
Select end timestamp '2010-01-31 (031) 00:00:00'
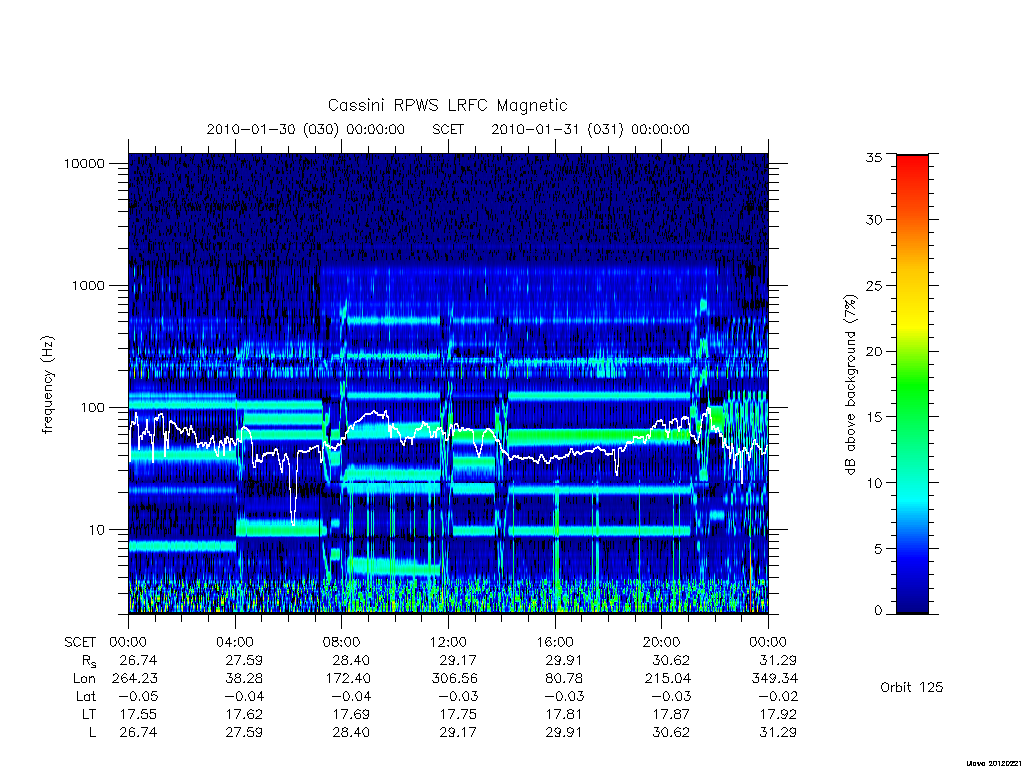coord(590,129)
